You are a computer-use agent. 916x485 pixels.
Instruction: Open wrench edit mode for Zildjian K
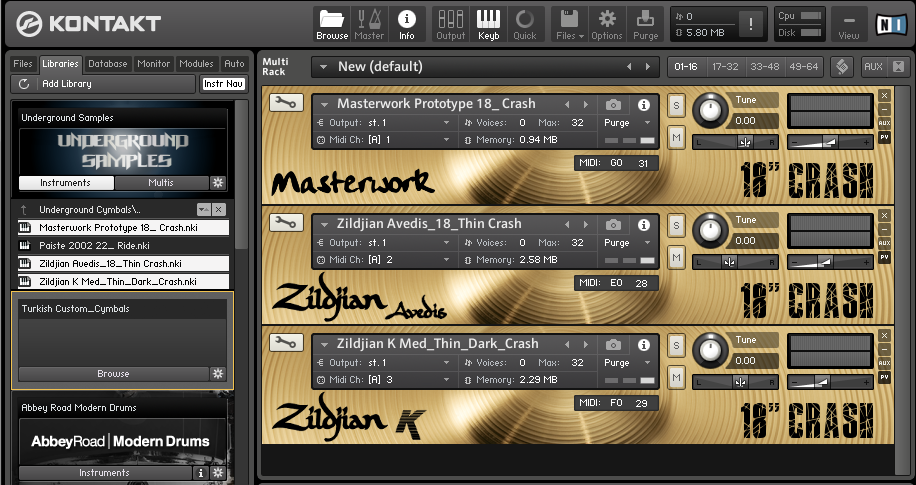tap(286, 342)
